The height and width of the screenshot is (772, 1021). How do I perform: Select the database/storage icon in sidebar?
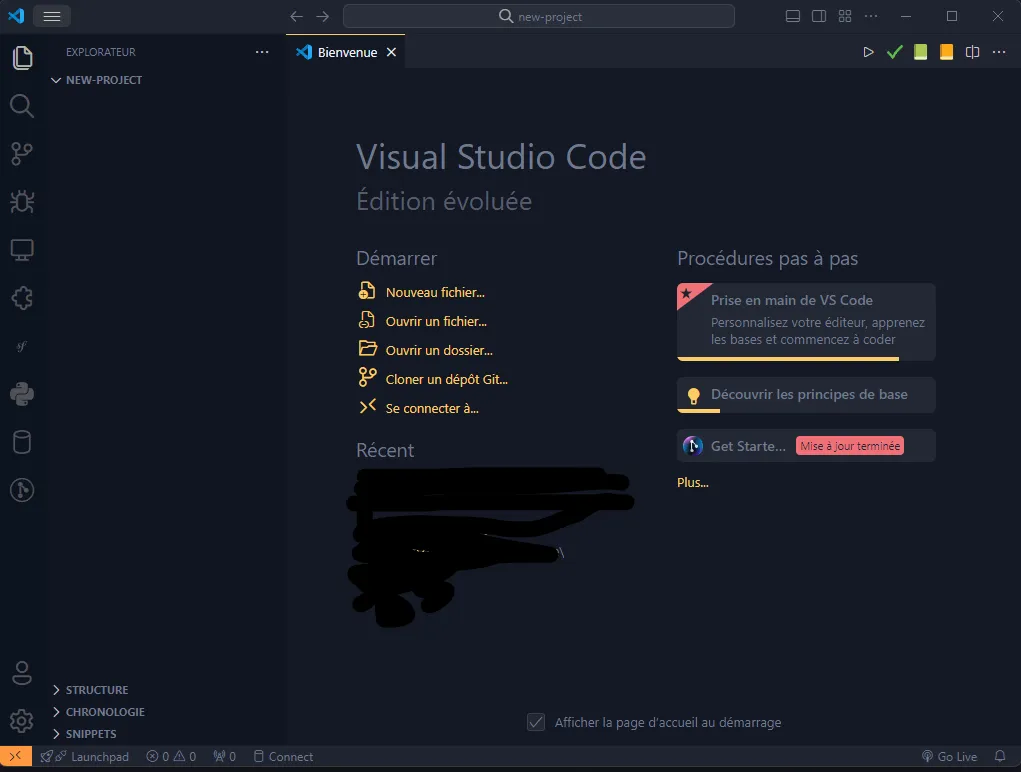coord(22,442)
